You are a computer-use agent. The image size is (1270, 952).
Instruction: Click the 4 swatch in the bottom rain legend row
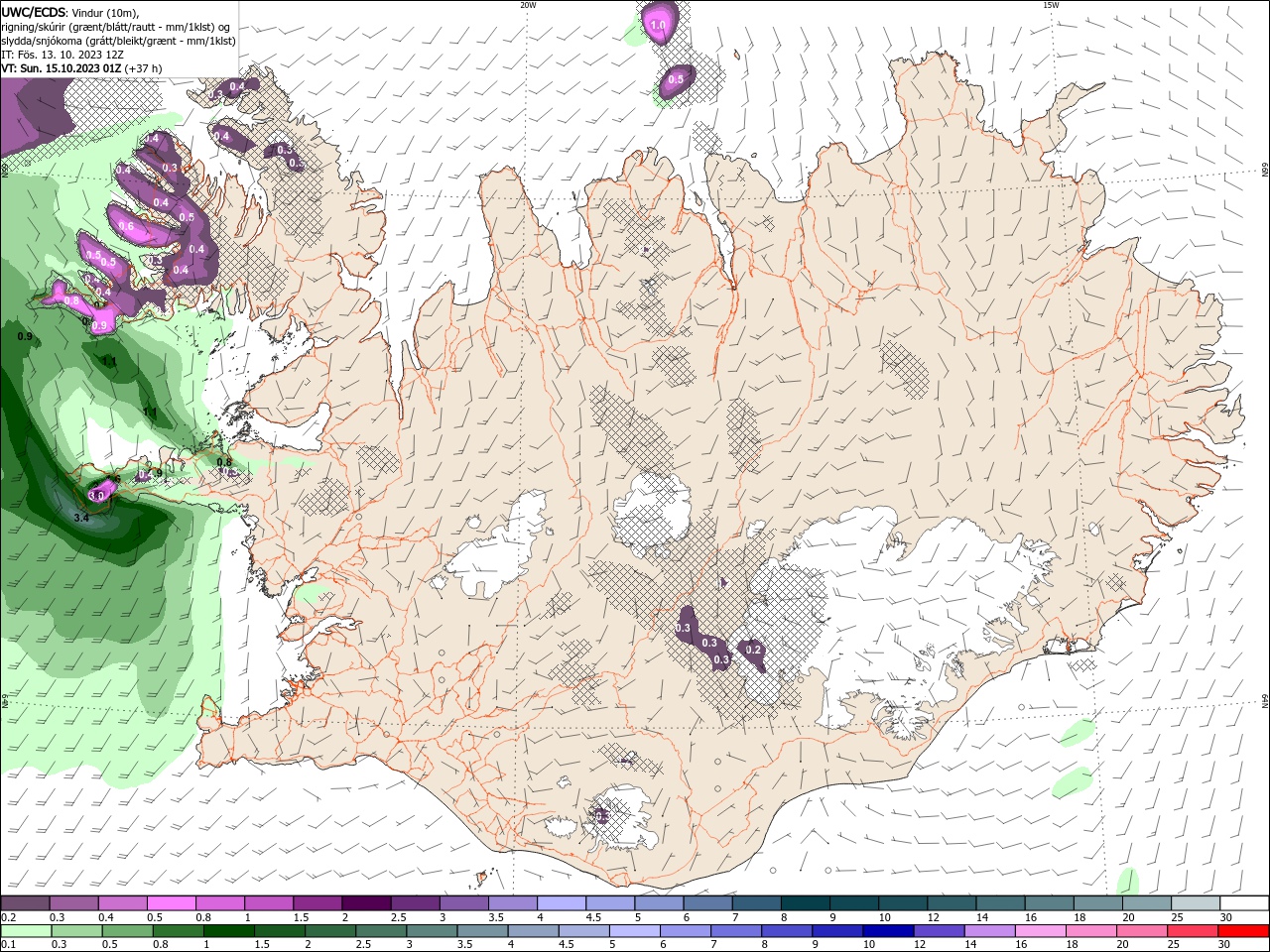click(x=532, y=931)
